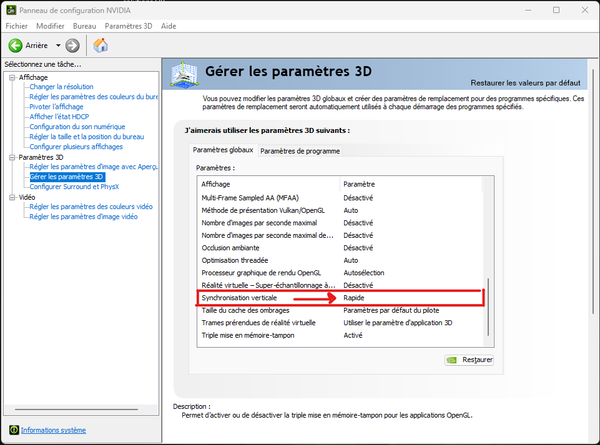Open the Modifier menu
The width and height of the screenshot is (600, 445).
pos(50,26)
